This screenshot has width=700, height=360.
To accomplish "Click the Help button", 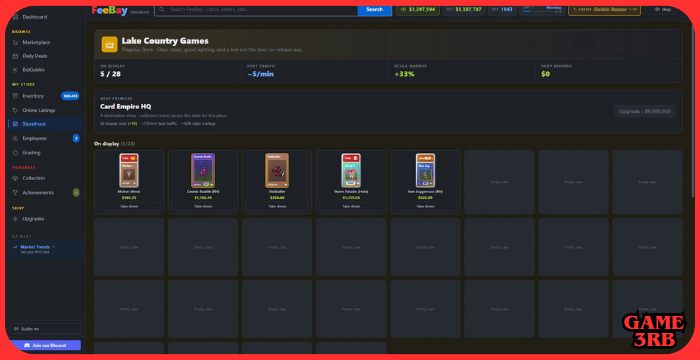I will [662, 9].
